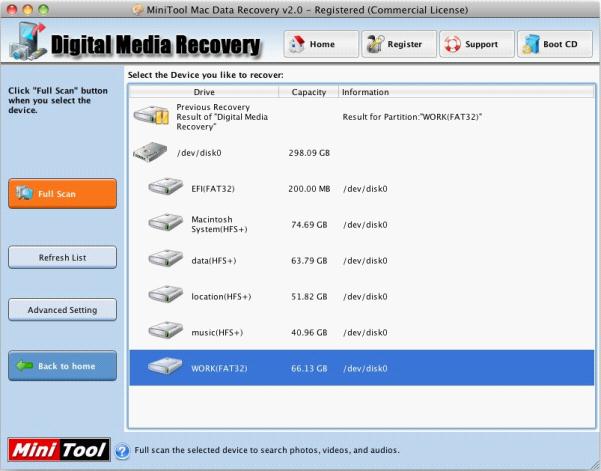Viewport: 601px width, 471px height.
Task: Click the label 'data(HFS+)'
Action: (213, 261)
